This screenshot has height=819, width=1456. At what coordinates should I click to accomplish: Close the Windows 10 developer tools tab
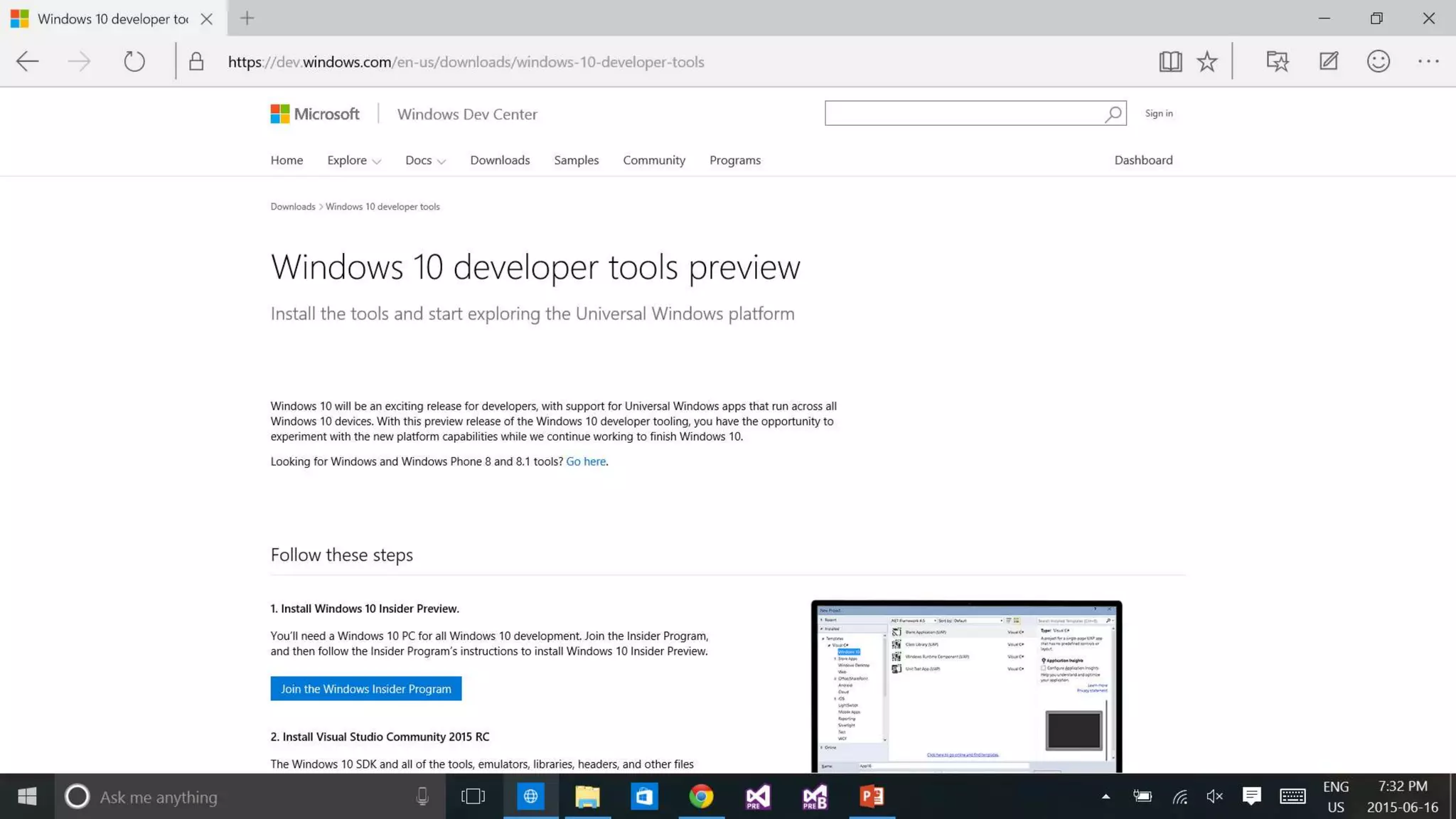tap(206, 19)
